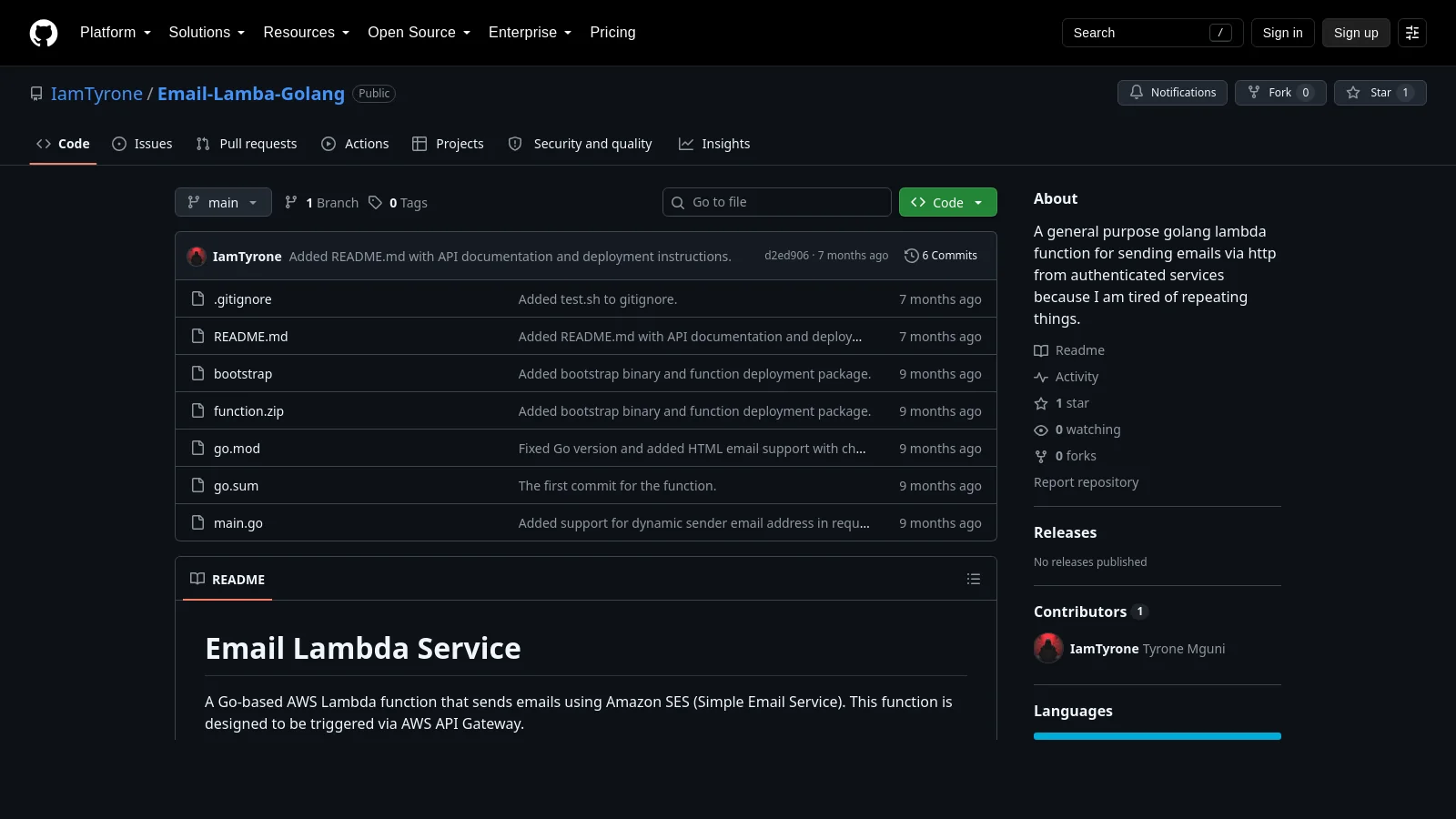The width and height of the screenshot is (1456, 819).
Task: Select the README tab in file viewer
Action: [x=227, y=579]
